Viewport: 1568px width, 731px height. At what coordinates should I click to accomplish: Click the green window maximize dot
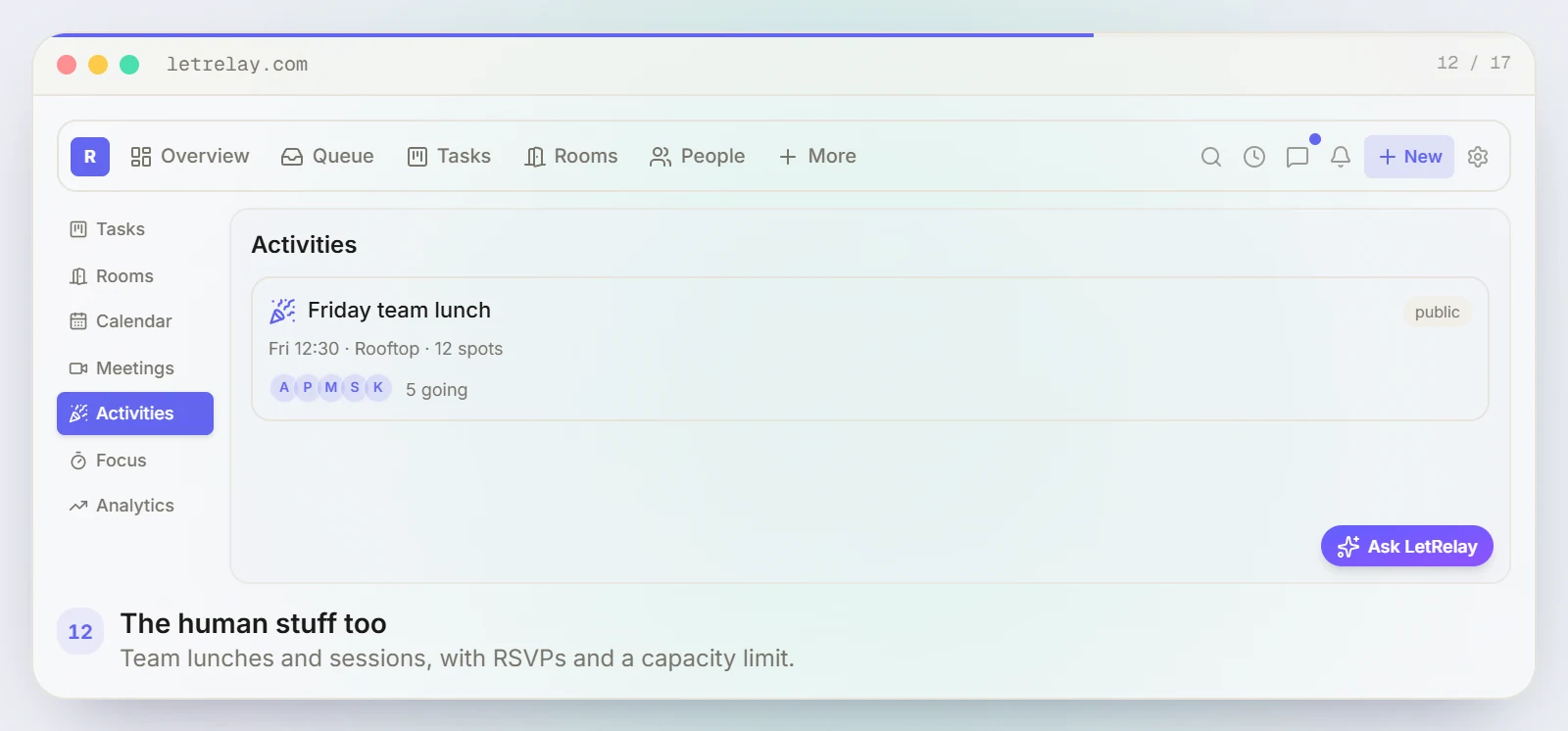coord(129,65)
